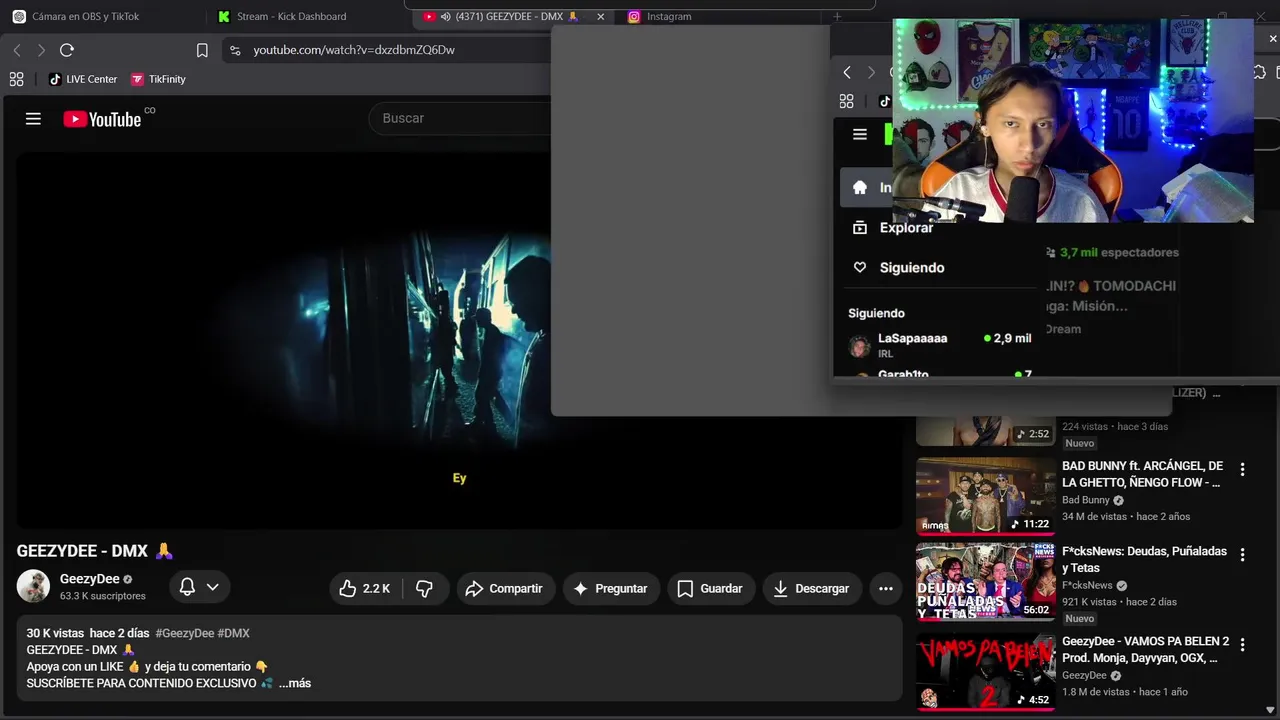Open the browser speed dial grid icon
The image size is (1280, 720).
coord(16,79)
